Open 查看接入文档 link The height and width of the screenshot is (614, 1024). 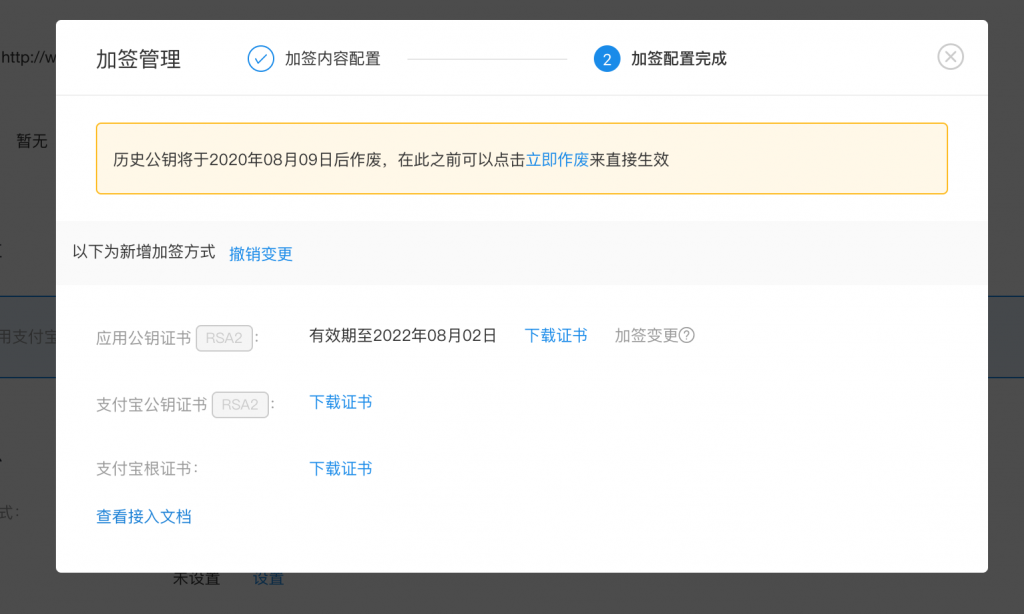click(x=144, y=517)
